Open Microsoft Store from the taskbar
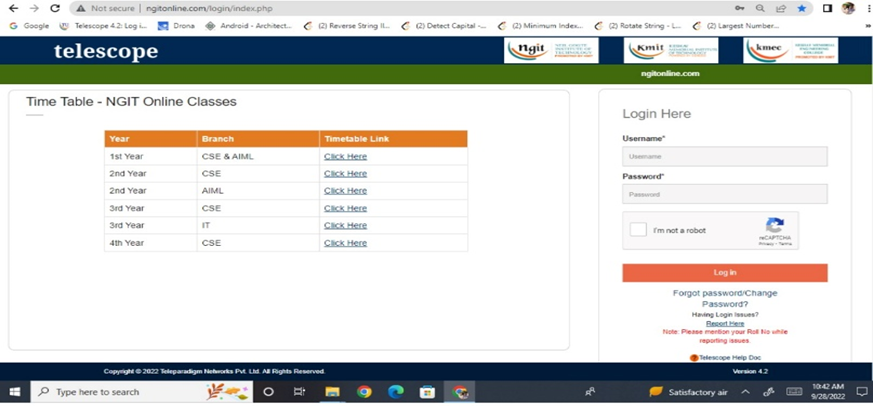The image size is (873, 406). pyautogui.click(x=427, y=392)
